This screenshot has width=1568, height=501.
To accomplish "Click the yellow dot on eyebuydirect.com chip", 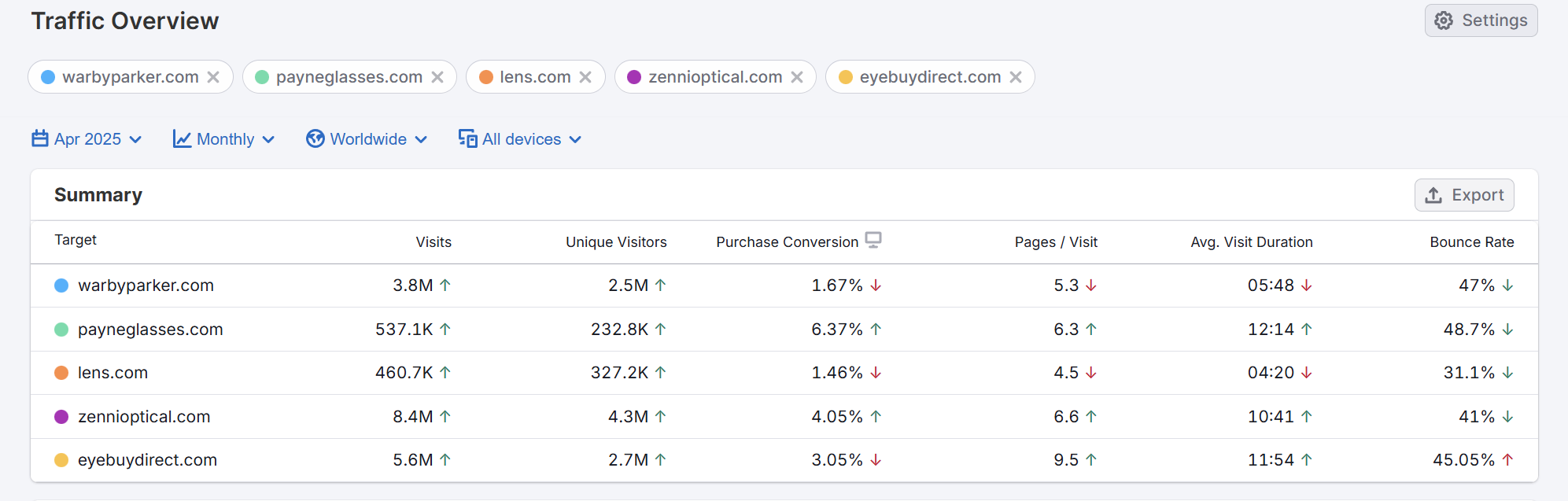I will tap(846, 77).
